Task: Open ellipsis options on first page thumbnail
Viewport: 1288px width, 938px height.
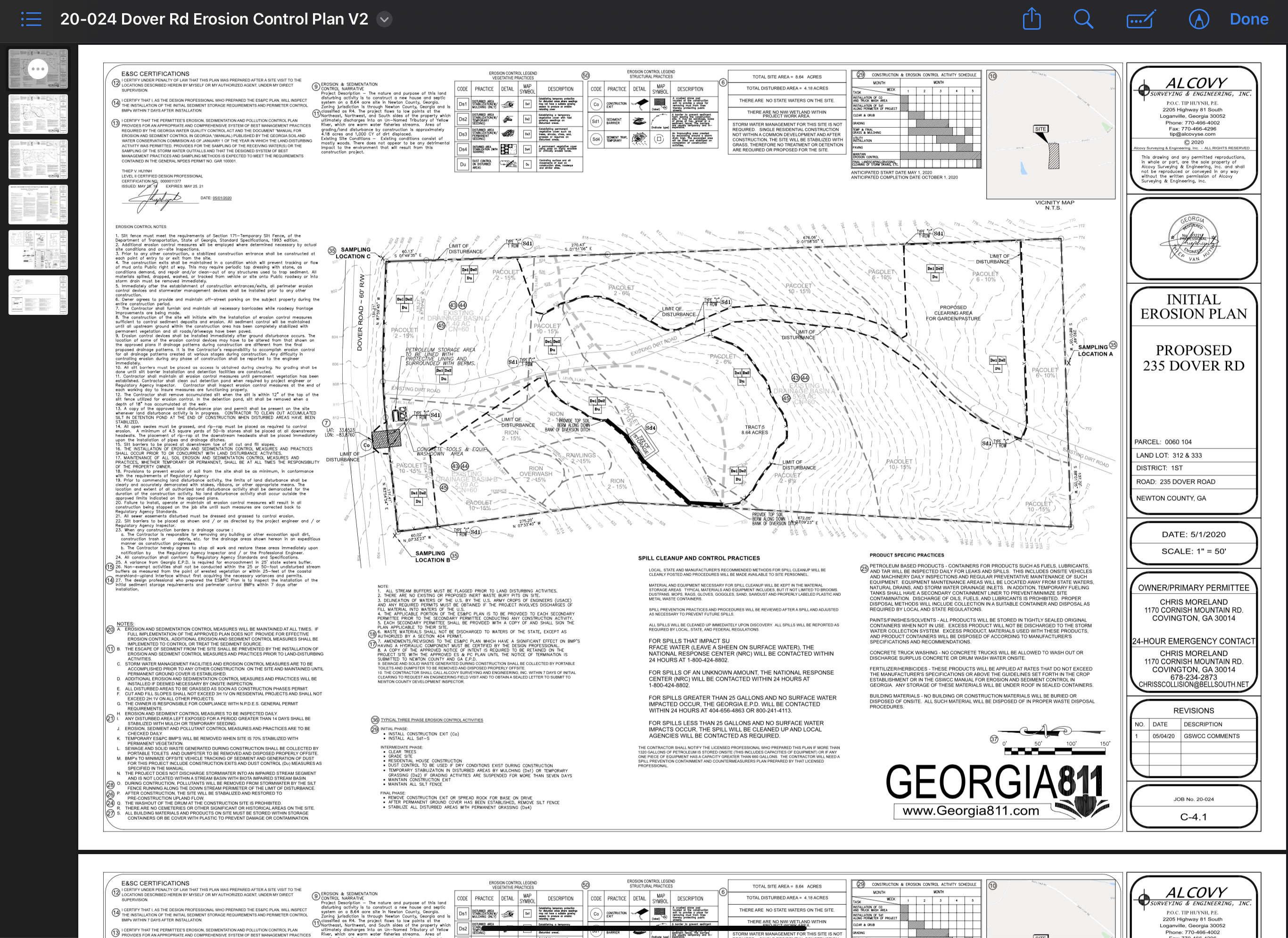Action: tap(38, 69)
